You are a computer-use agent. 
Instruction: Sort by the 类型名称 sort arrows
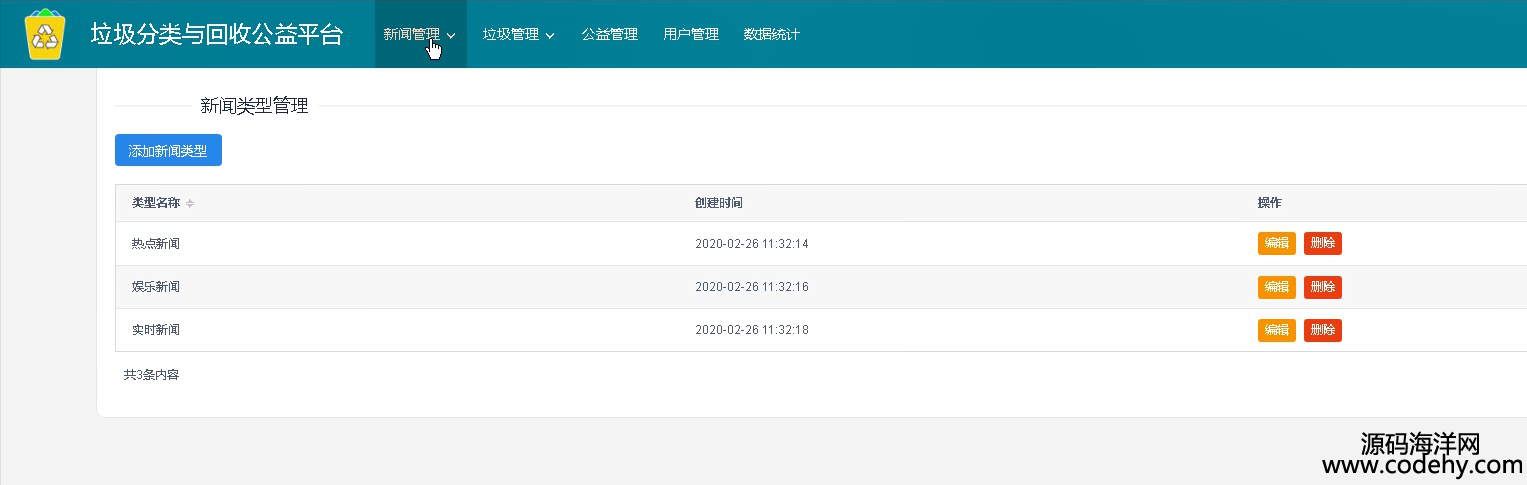[190, 203]
